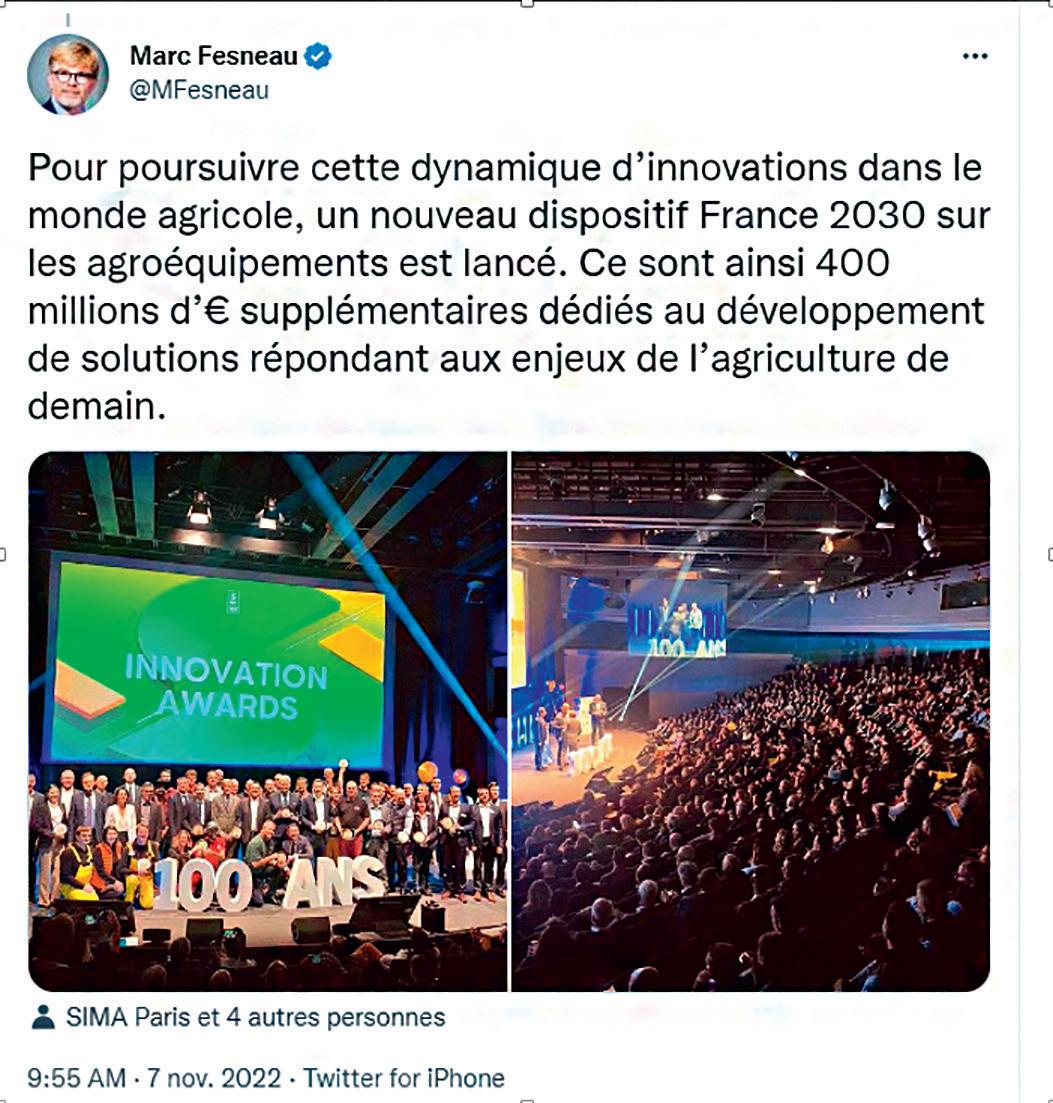Open the Twitter for iPhone source link

[x=404, y=1078]
